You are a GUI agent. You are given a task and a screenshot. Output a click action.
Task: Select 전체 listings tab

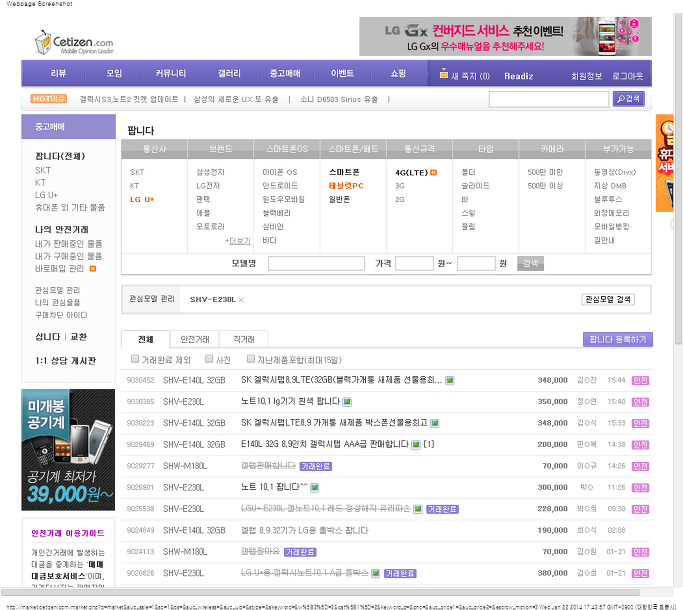pyautogui.click(x=145, y=339)
